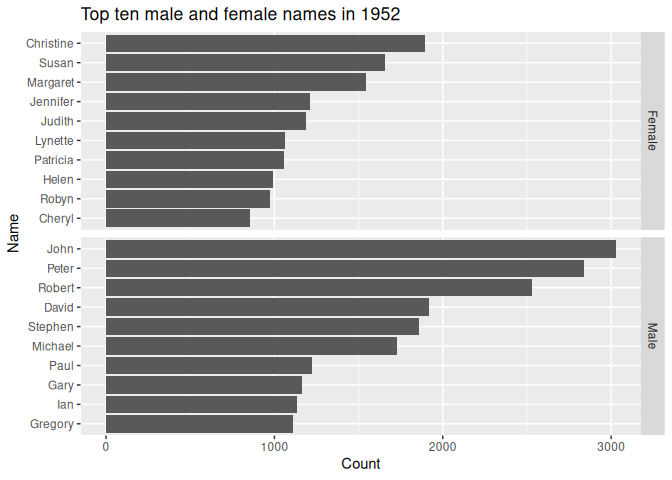Click the chart title text

click(241, 14)
